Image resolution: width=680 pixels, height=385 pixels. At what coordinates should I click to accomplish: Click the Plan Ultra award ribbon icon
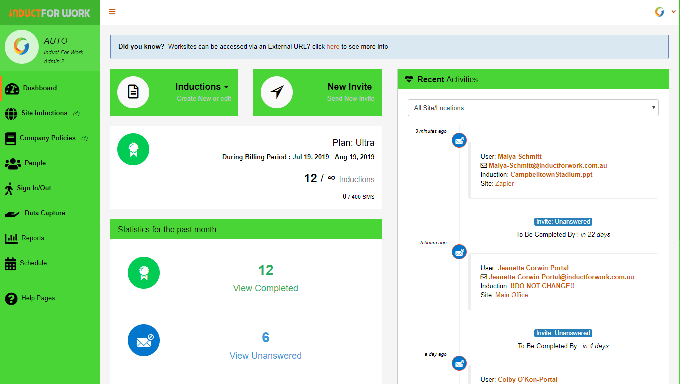pyautogui.click(x=133, y=149)
